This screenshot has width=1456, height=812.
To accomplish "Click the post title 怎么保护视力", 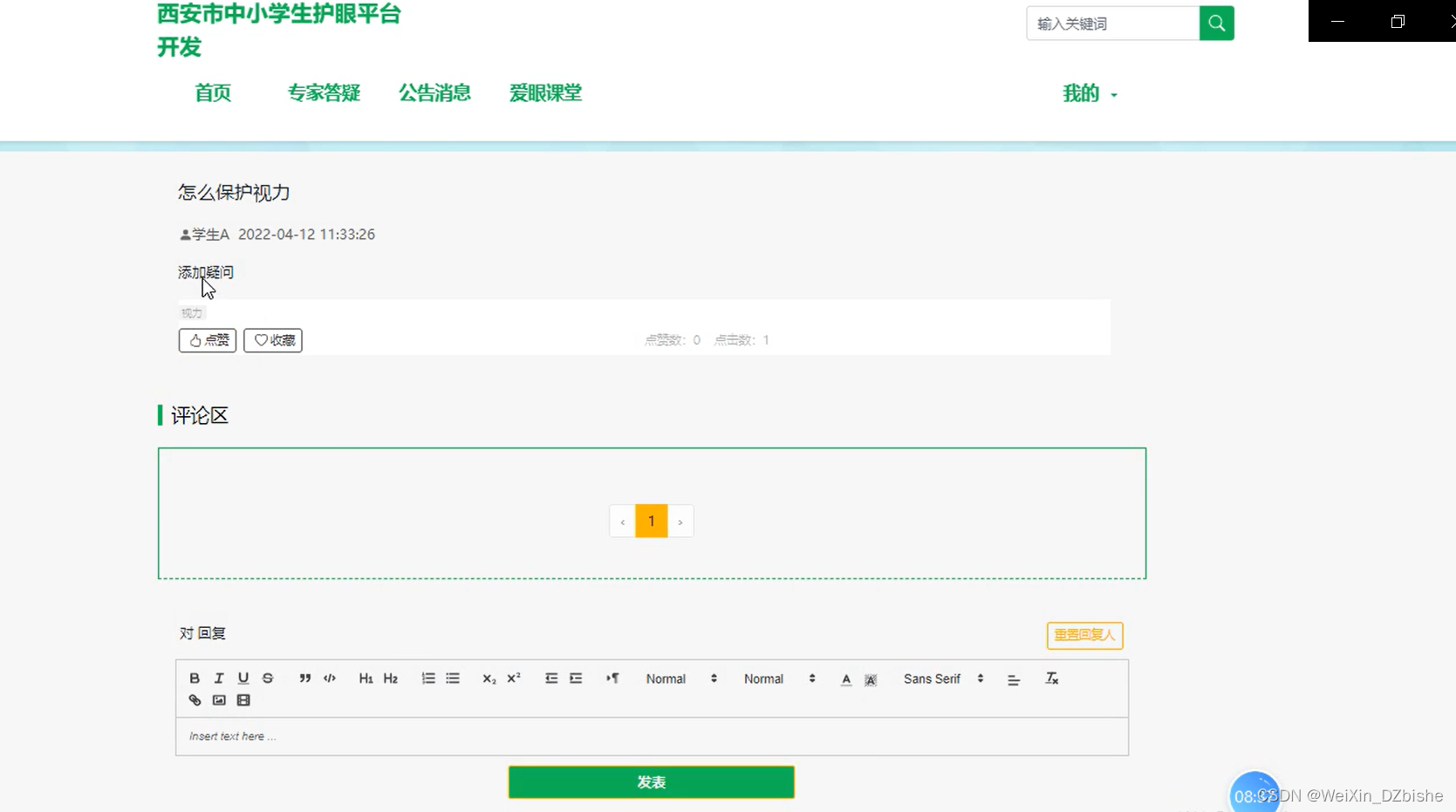I will 234,193.
